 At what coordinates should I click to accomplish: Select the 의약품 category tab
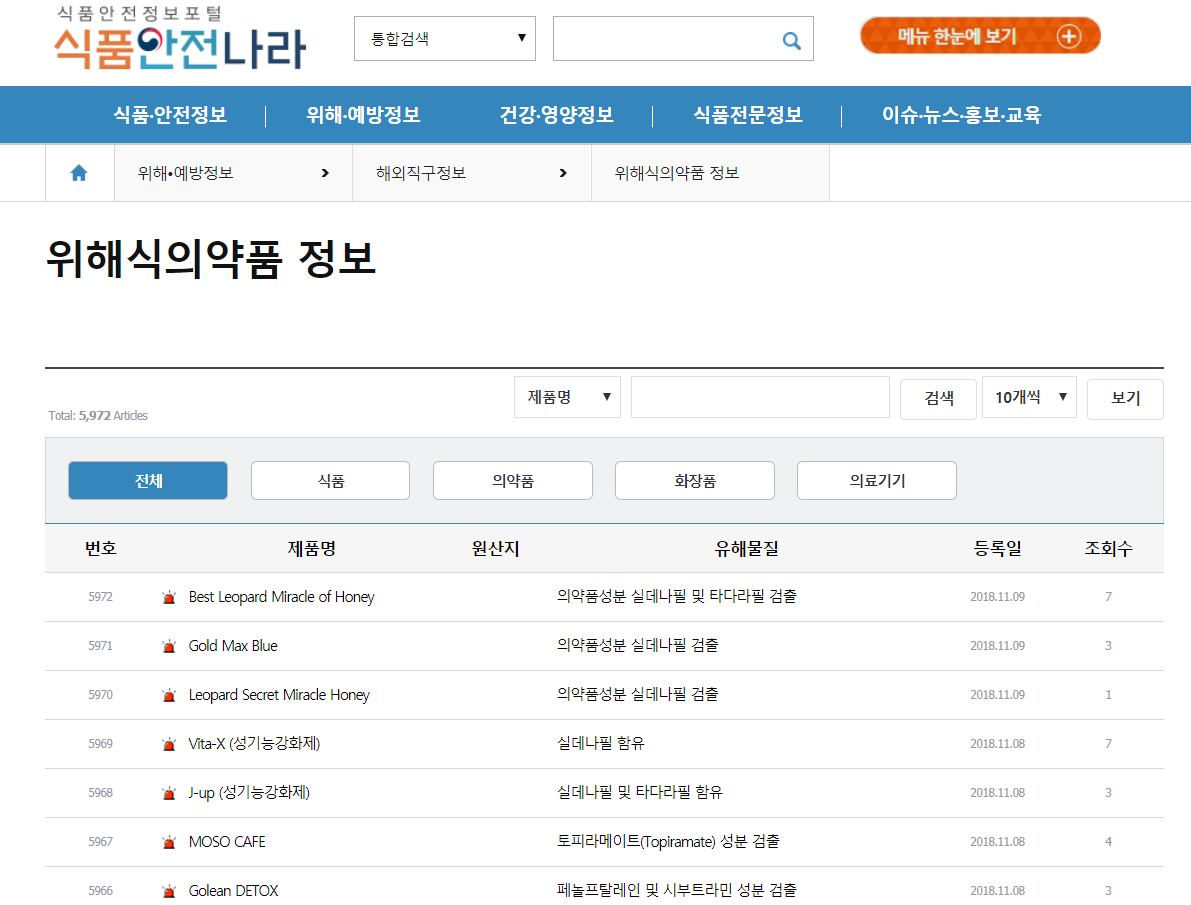[x=513, y=480]
